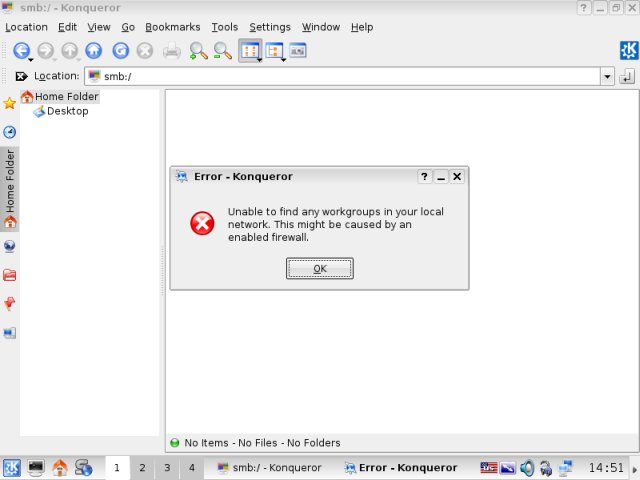Switch to Icon View mode
640x480 pixels.
click(x=249, y=51)
